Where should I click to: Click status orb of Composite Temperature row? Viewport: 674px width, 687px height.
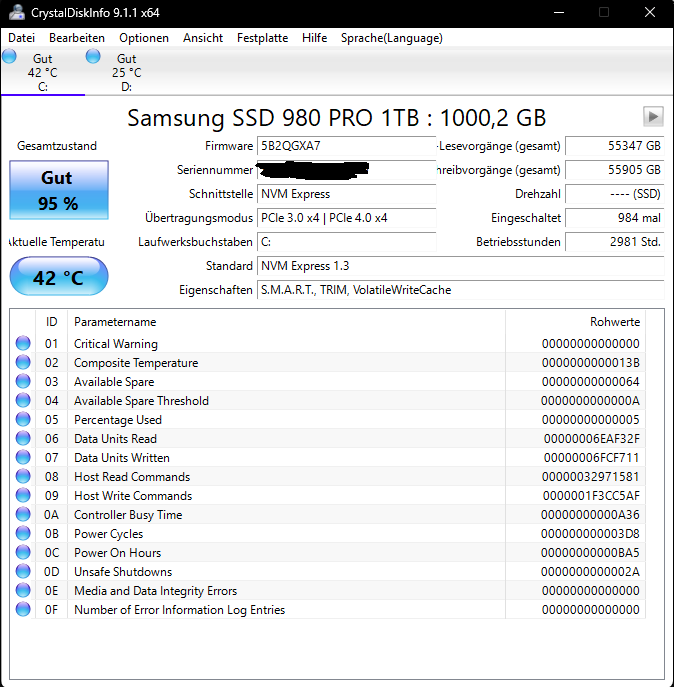(23, 362)
